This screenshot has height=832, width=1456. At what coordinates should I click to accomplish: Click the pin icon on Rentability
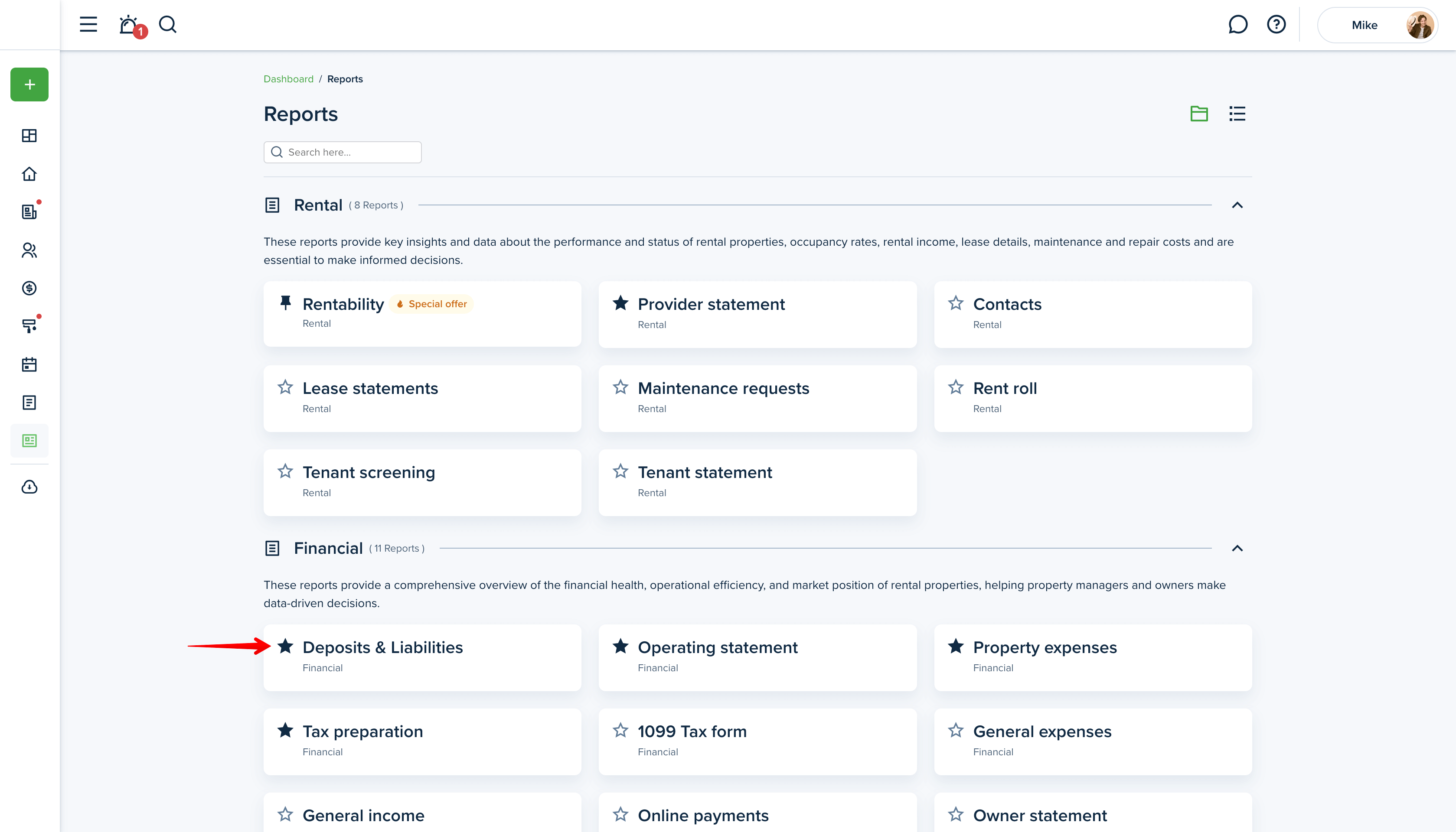(x=285, y=302)
